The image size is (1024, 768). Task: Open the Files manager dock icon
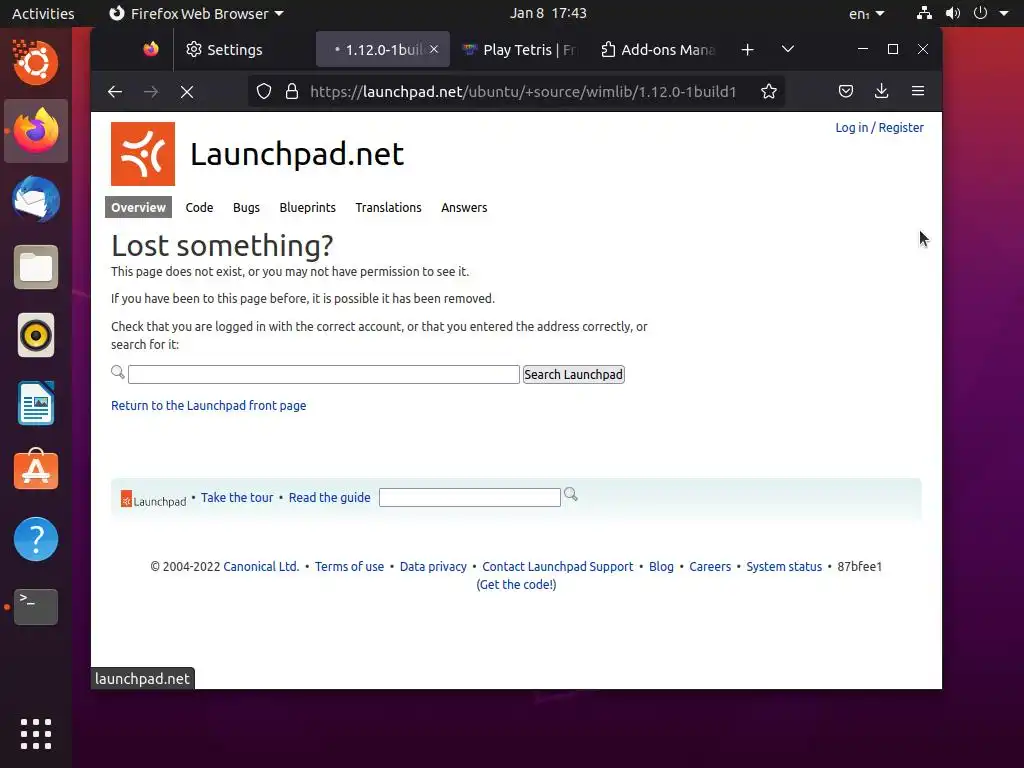pyautogui.click(x=36, y=267)
